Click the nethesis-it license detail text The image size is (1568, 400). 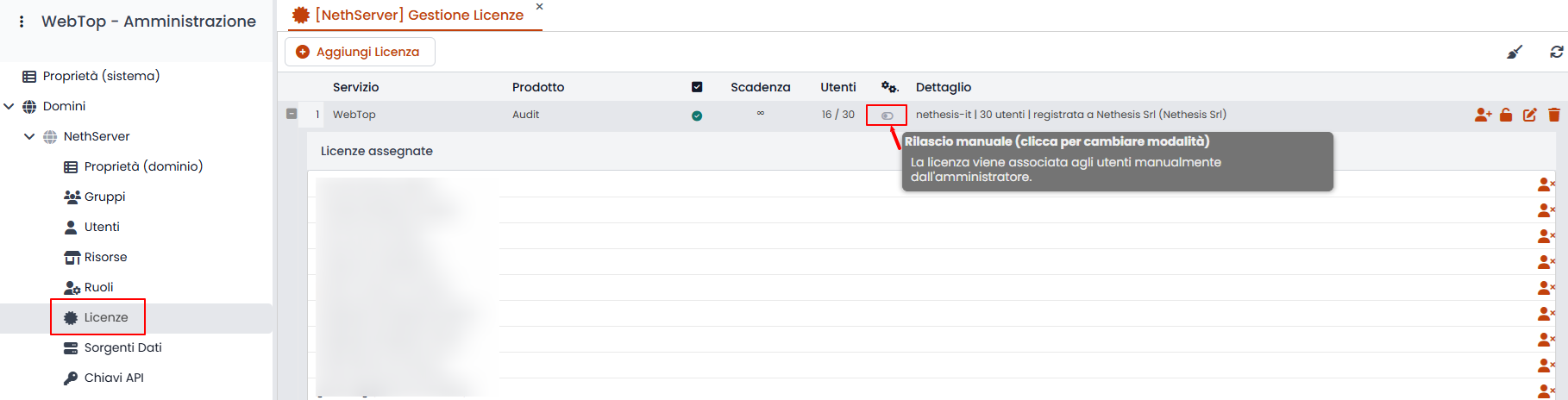[x=1070, y=115]
